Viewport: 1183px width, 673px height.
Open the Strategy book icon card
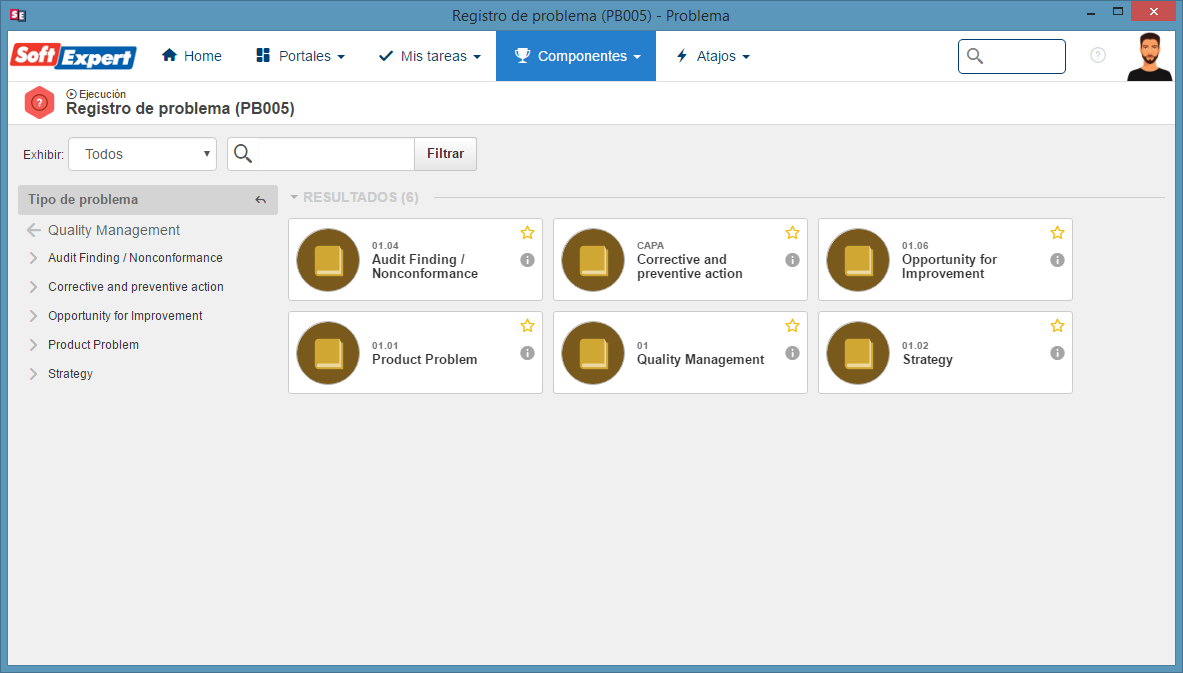(x=858, y=352)
